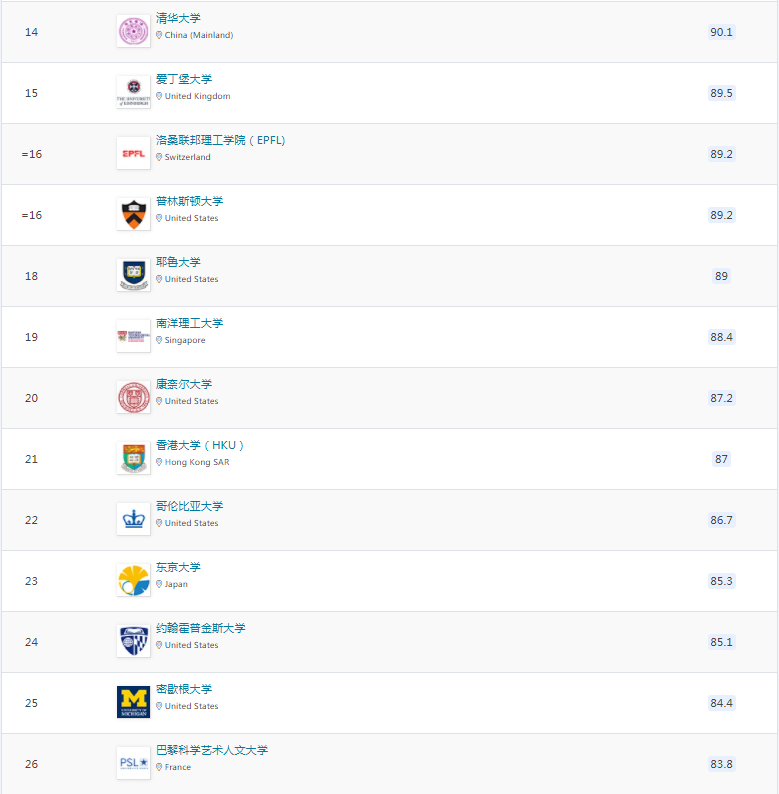Click the Yale University crest logo
The height and width of the screenshot is (794, 779).
pyautogui.click(x=133, y=275)
